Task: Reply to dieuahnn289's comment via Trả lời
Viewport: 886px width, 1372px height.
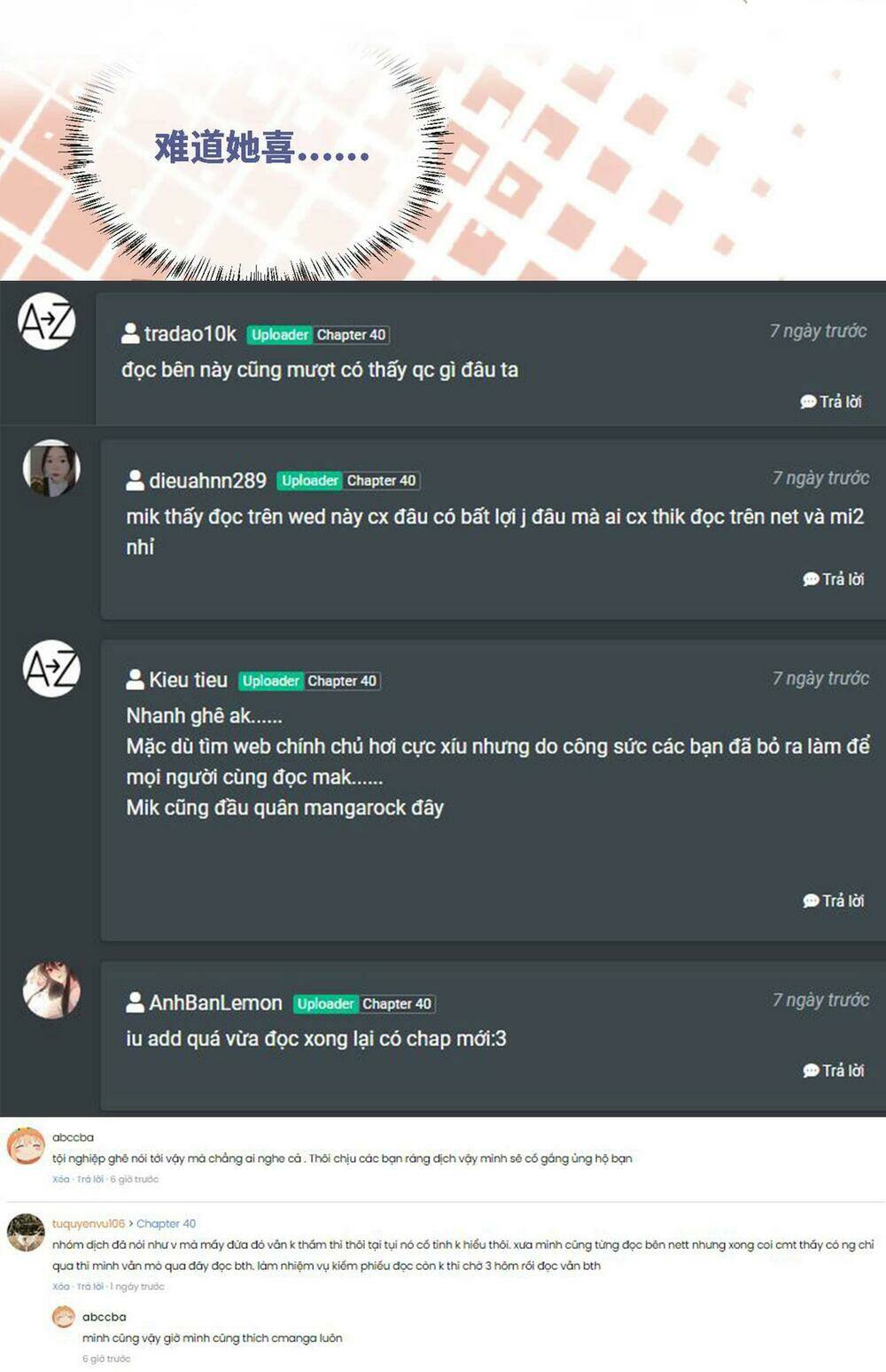Action: pyautogui.click(x=833, y=579)
